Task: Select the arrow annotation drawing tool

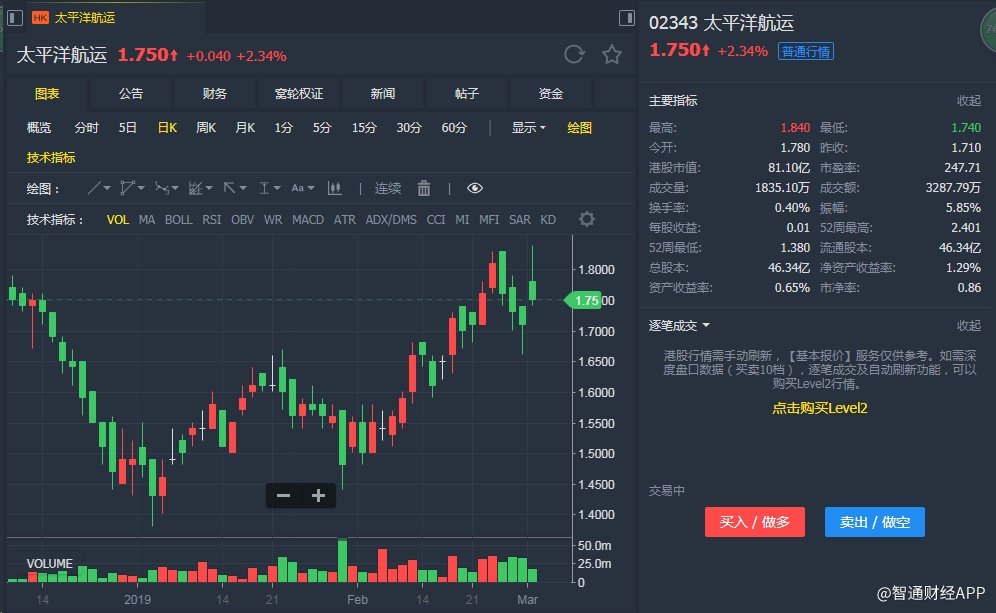Action: [229, 188]
